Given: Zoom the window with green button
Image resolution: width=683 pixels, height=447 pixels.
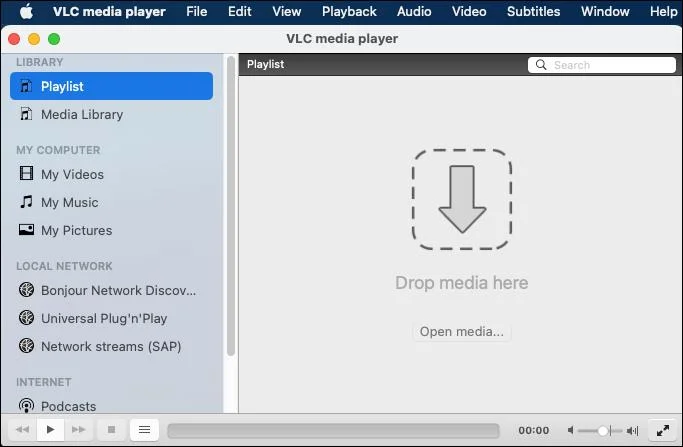Looking at the screenshot, I should [54, 39].
